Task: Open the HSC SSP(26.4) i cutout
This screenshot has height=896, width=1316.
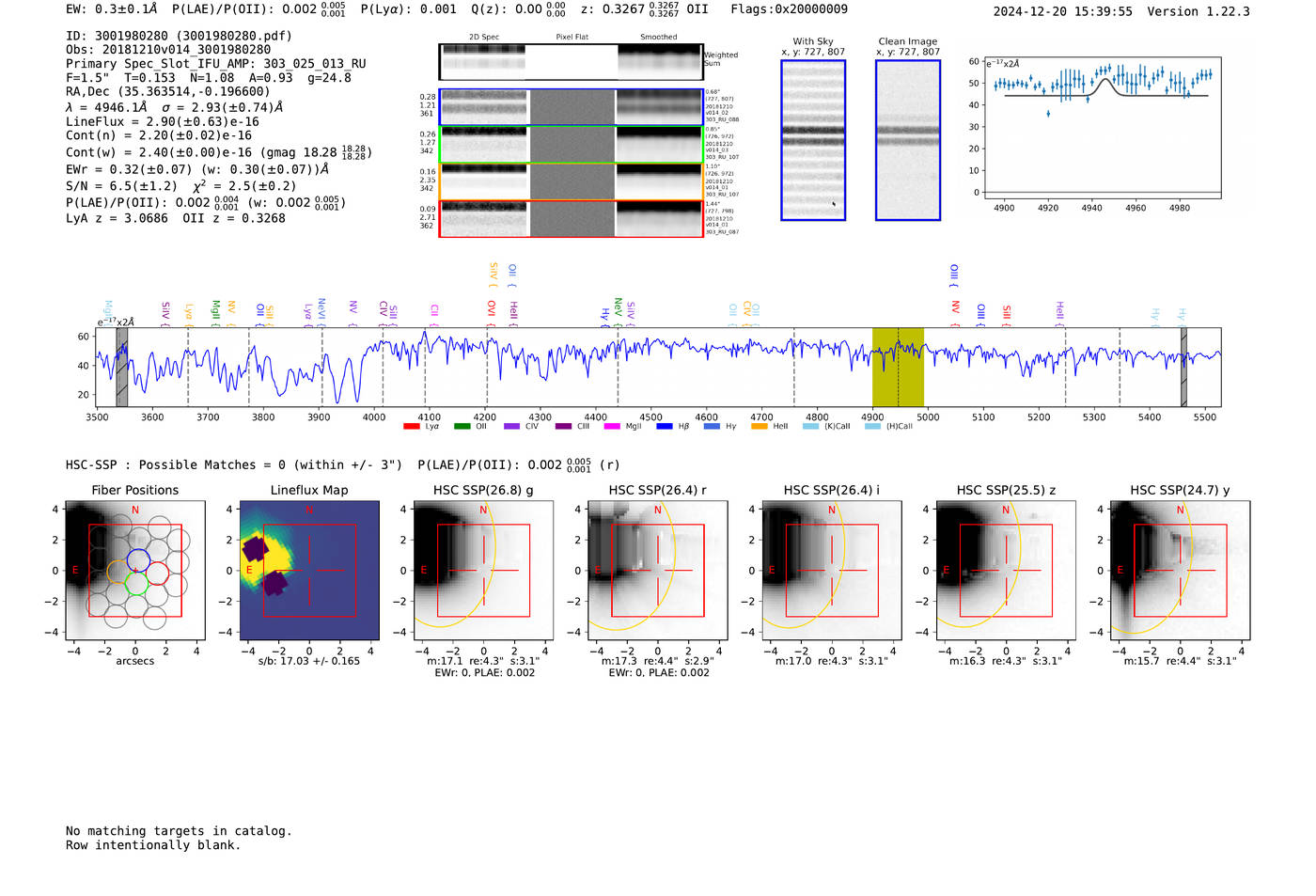Action: coord(832,571)
